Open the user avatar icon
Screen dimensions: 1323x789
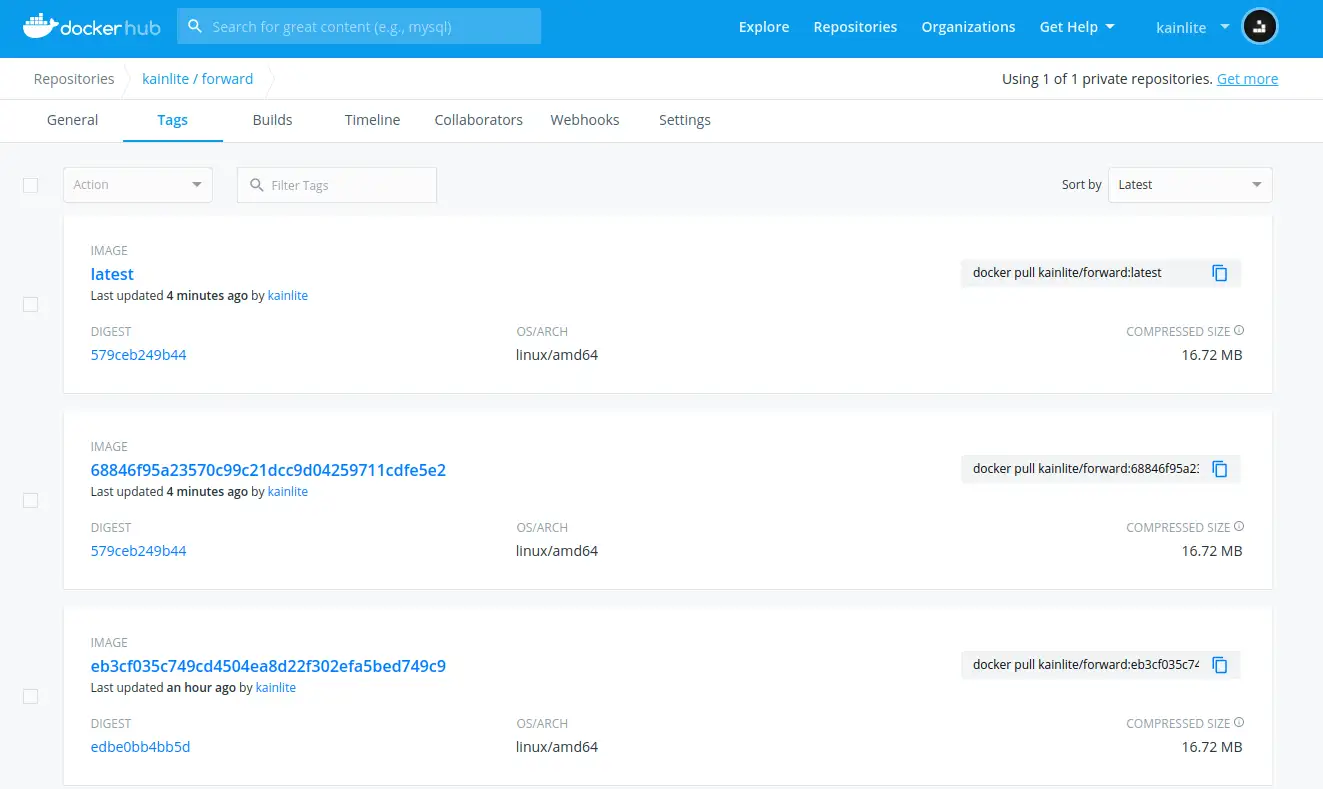(1260, 27)
